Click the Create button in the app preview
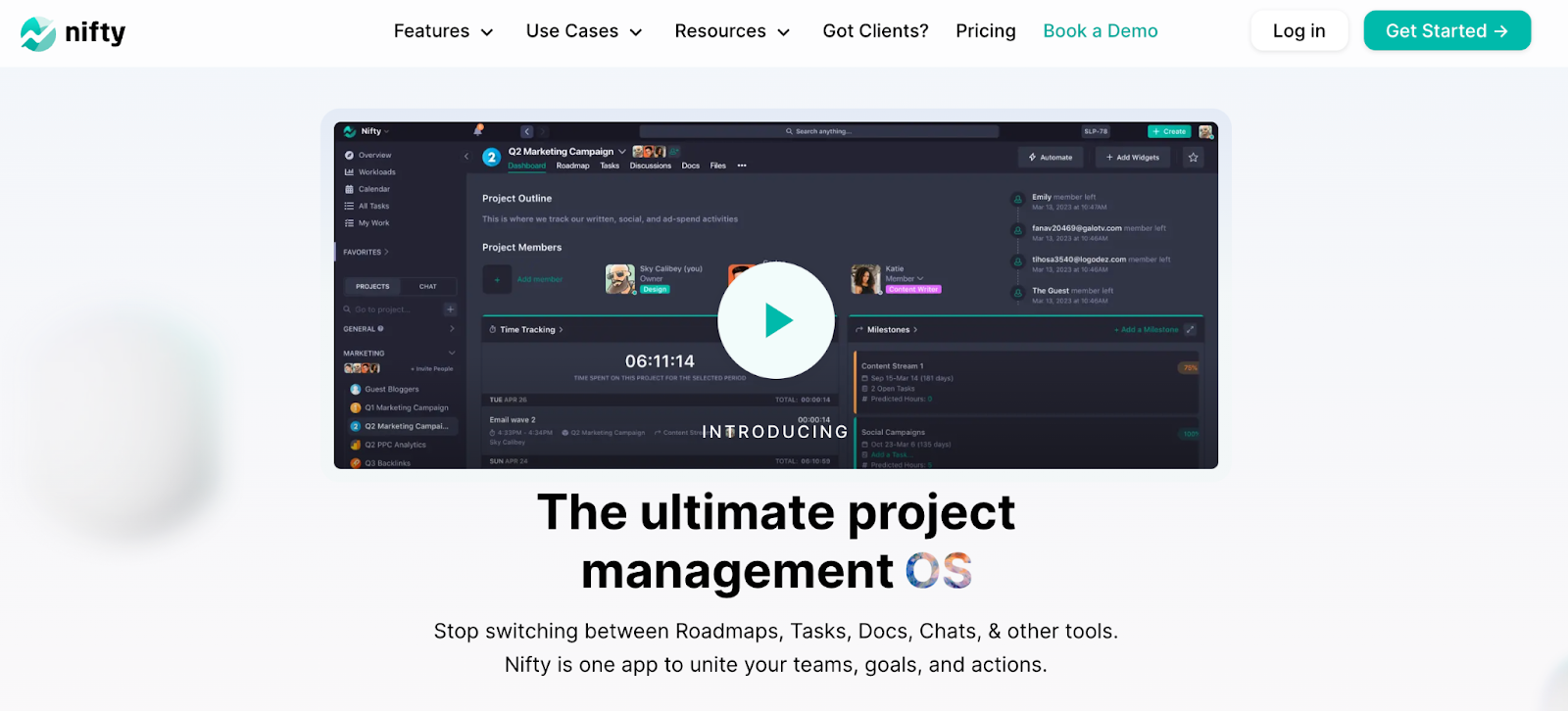 [1169, 131]
